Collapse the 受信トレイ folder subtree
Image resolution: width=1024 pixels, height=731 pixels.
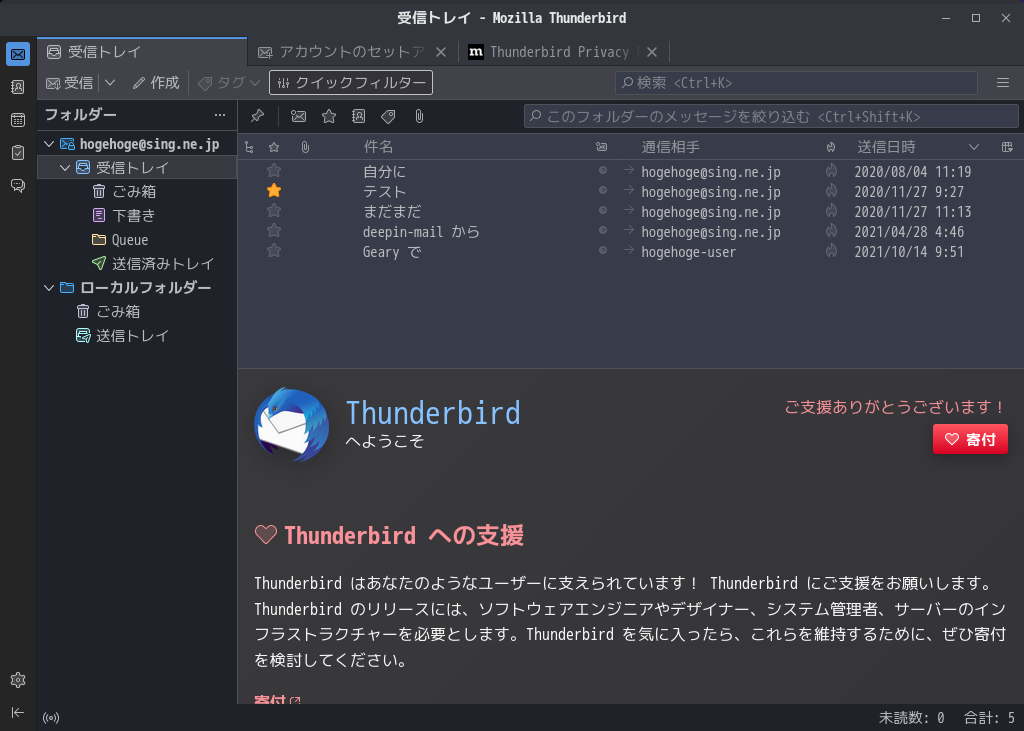(65, 168)
